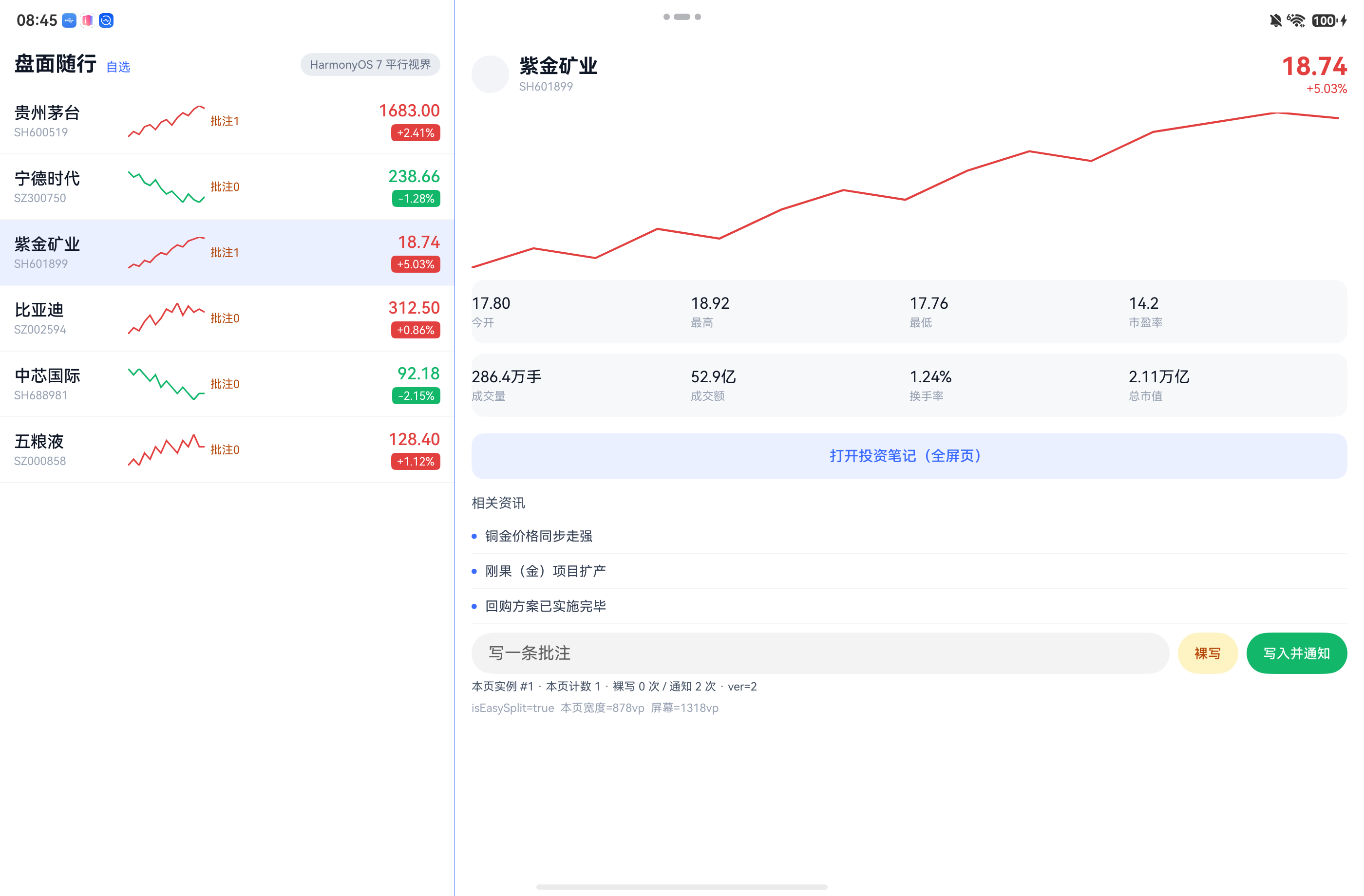Click the 紫金矿业 price trend line chart
This screenshot has width=1364, height=896.
click(x=906, y=190)
